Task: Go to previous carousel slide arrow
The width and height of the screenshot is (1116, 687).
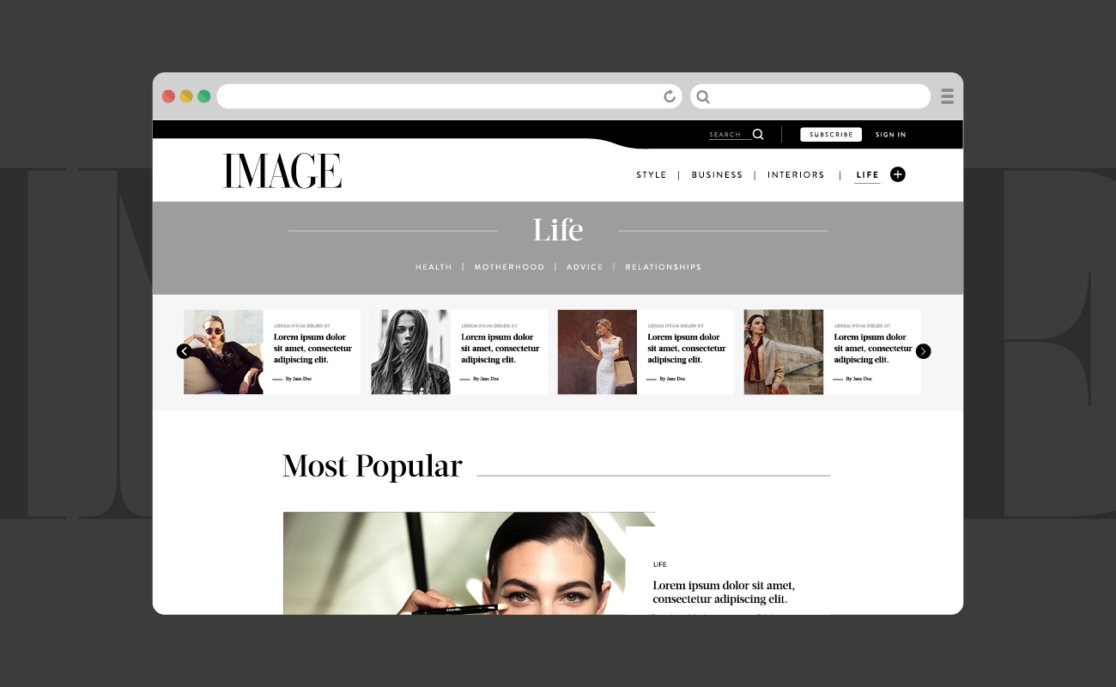Action: pyautogui.click(x=184, y=351)
